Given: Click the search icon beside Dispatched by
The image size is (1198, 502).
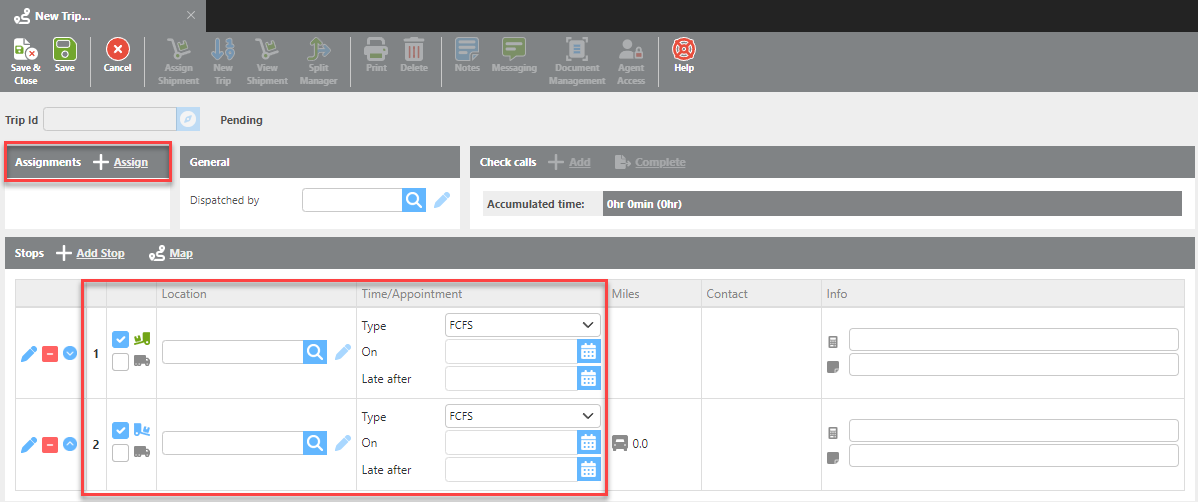Looking at the screenshot, I should [x=414, y=200].
